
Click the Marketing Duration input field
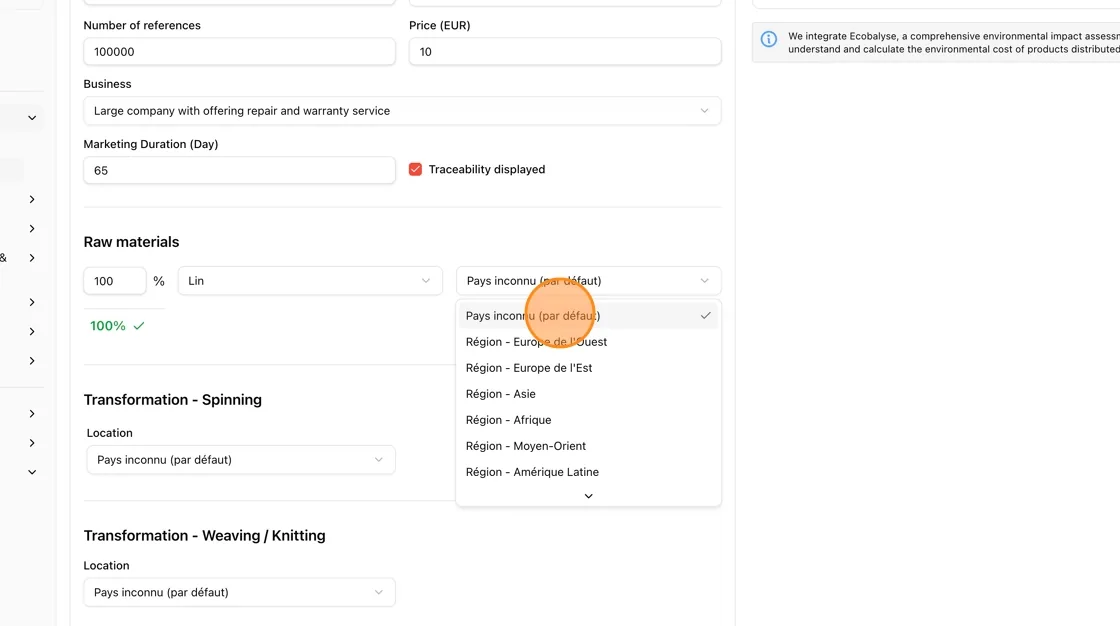tap(239, 170)
